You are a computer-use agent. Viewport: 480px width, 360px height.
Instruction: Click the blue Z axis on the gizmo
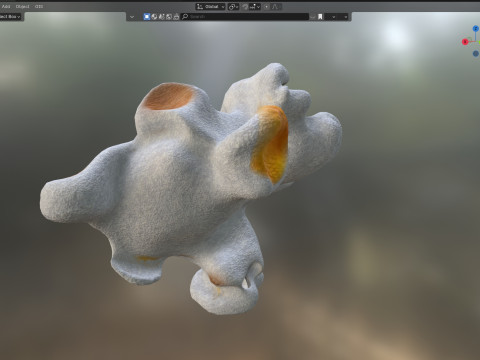coord(476,29)
